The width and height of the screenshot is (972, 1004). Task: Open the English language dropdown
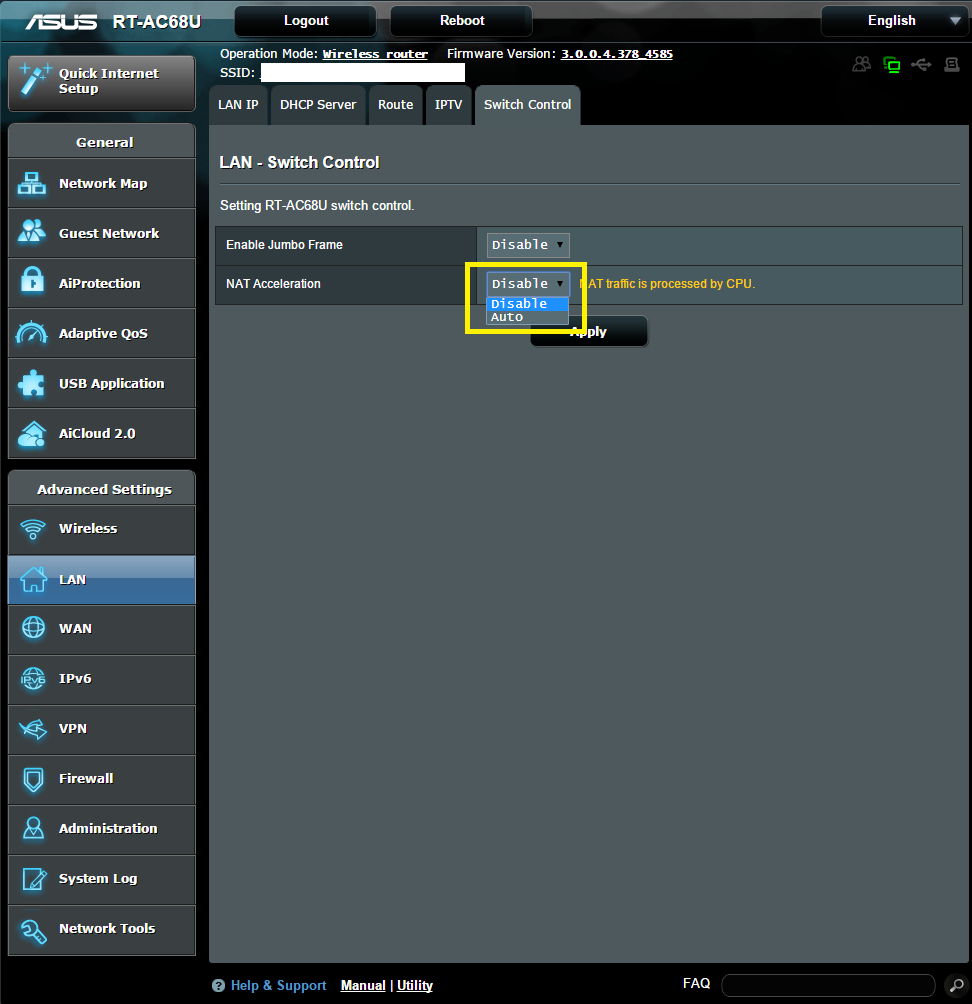point(893,21)
